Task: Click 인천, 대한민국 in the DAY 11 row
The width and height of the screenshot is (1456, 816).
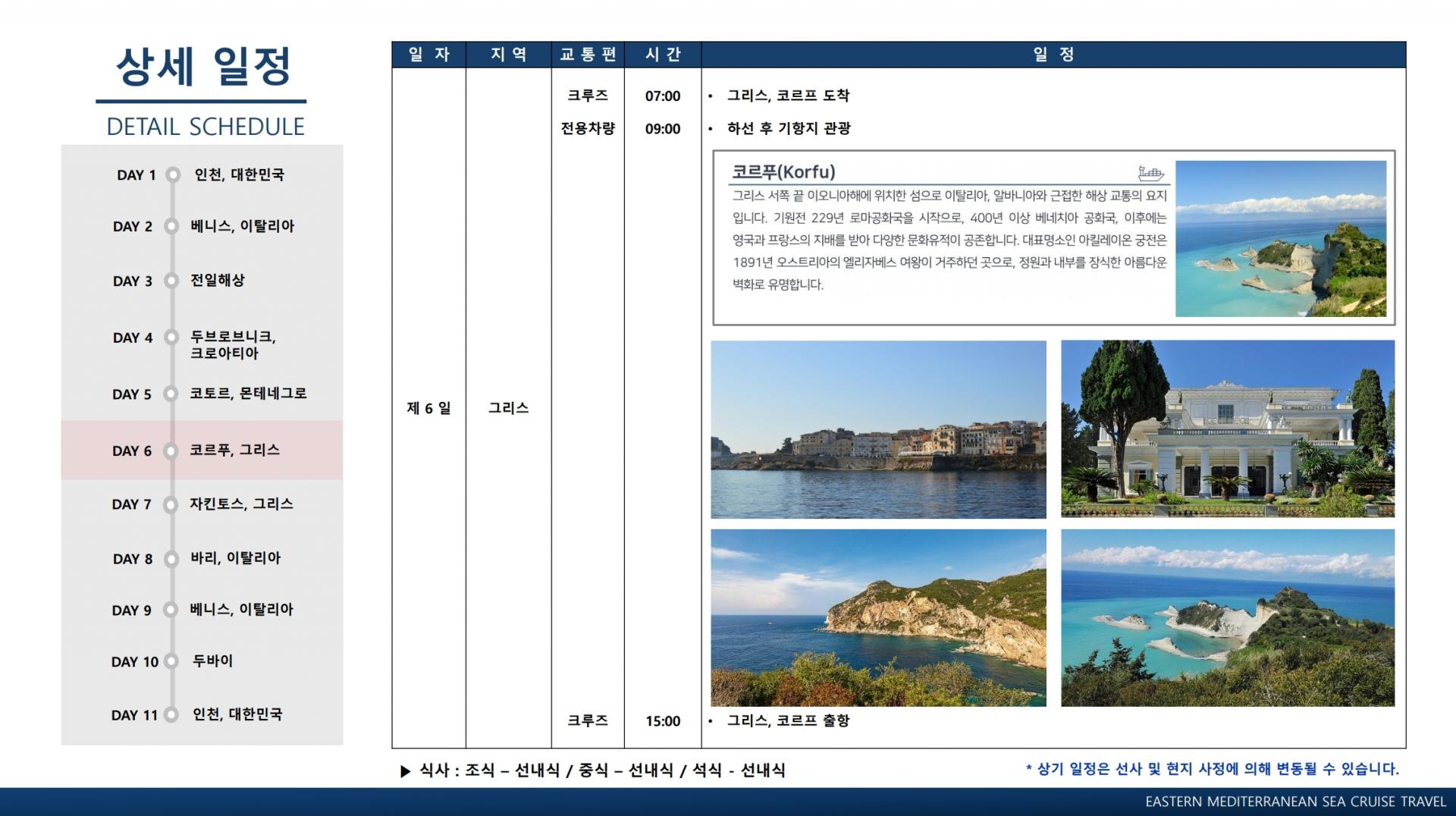Action: [x=237, y=714]
